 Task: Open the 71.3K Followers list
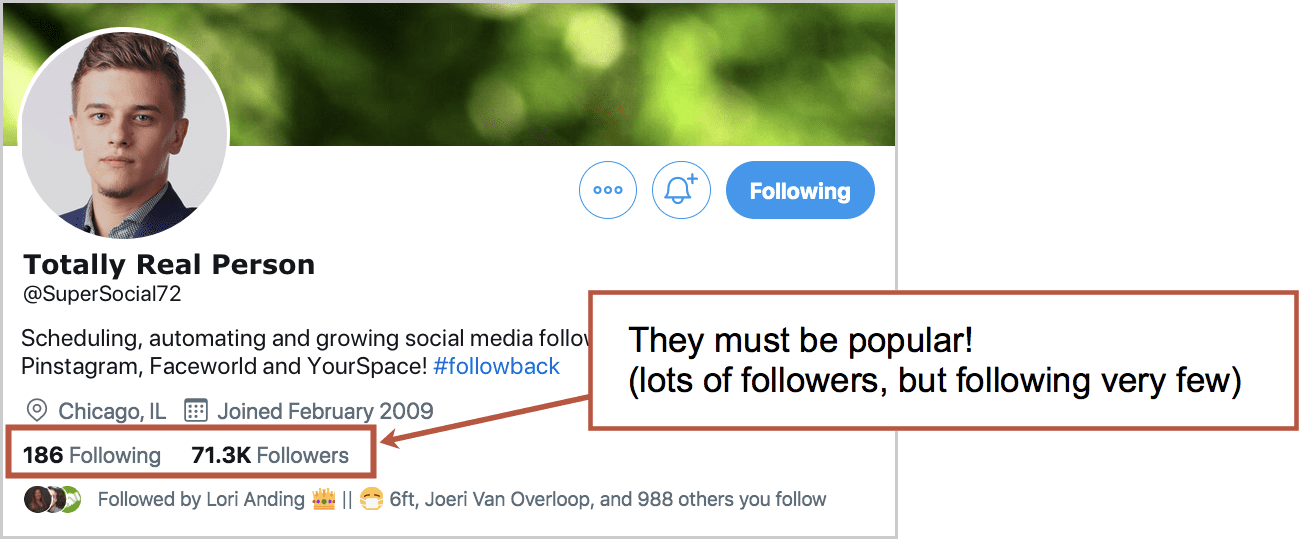tap(270, 456)
